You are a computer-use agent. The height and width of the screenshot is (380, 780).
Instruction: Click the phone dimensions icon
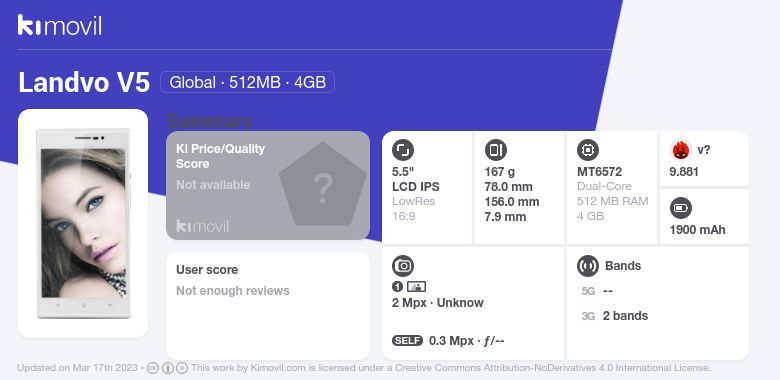[x=495, y=150]
